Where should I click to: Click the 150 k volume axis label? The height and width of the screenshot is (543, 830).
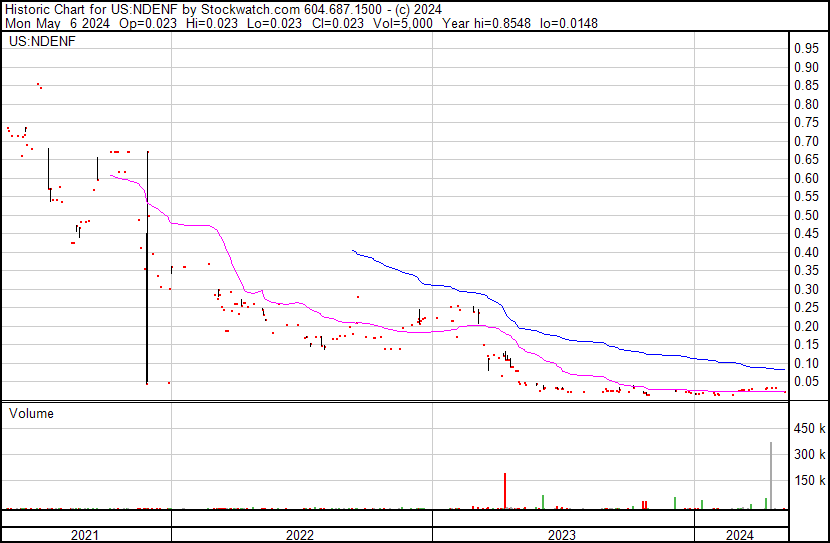[809, 480]
